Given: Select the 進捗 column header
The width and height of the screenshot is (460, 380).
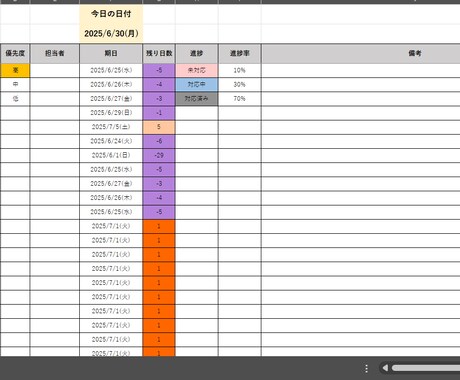Looking at the screenshot, I should [197, 53].
